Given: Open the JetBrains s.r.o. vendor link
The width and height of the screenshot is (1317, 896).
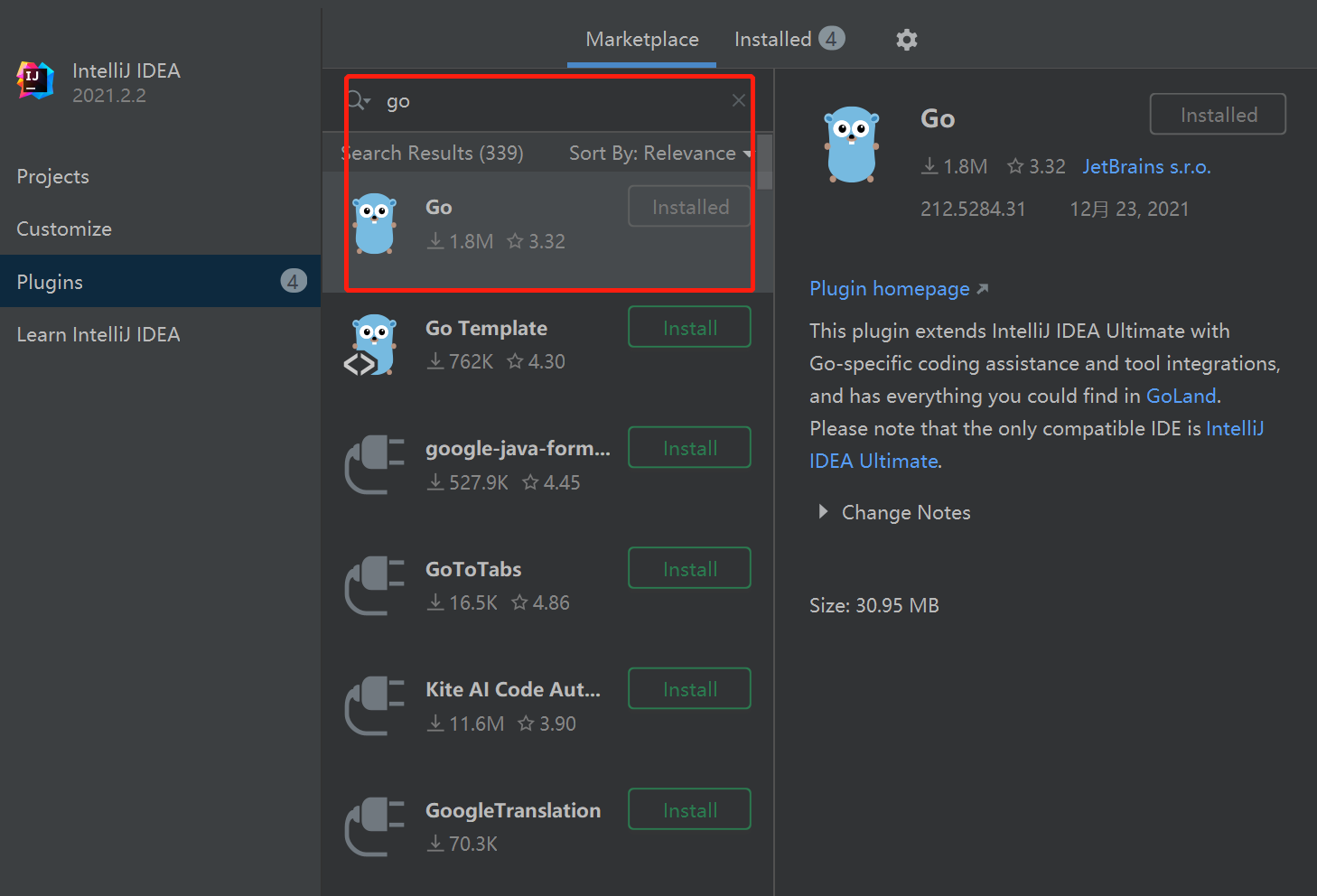Looking at the screenshot, I should pos(1146,167).
